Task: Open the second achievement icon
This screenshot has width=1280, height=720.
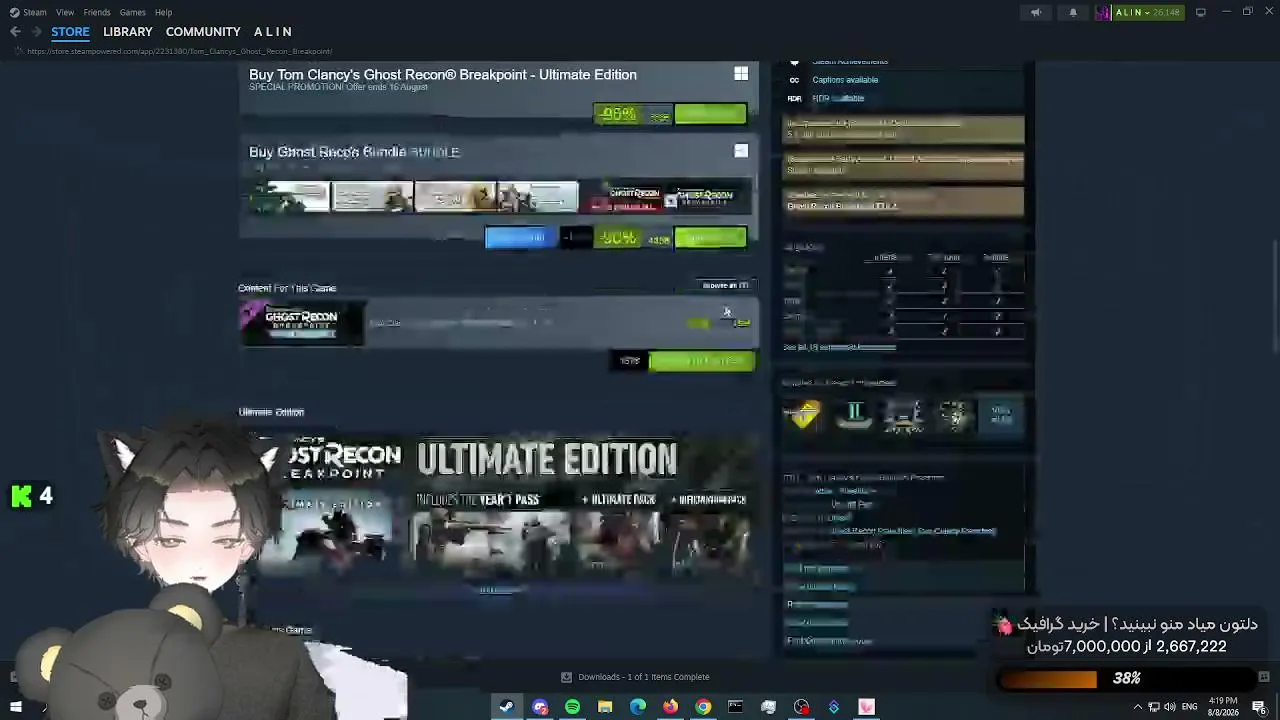Action: coord(854,415)
